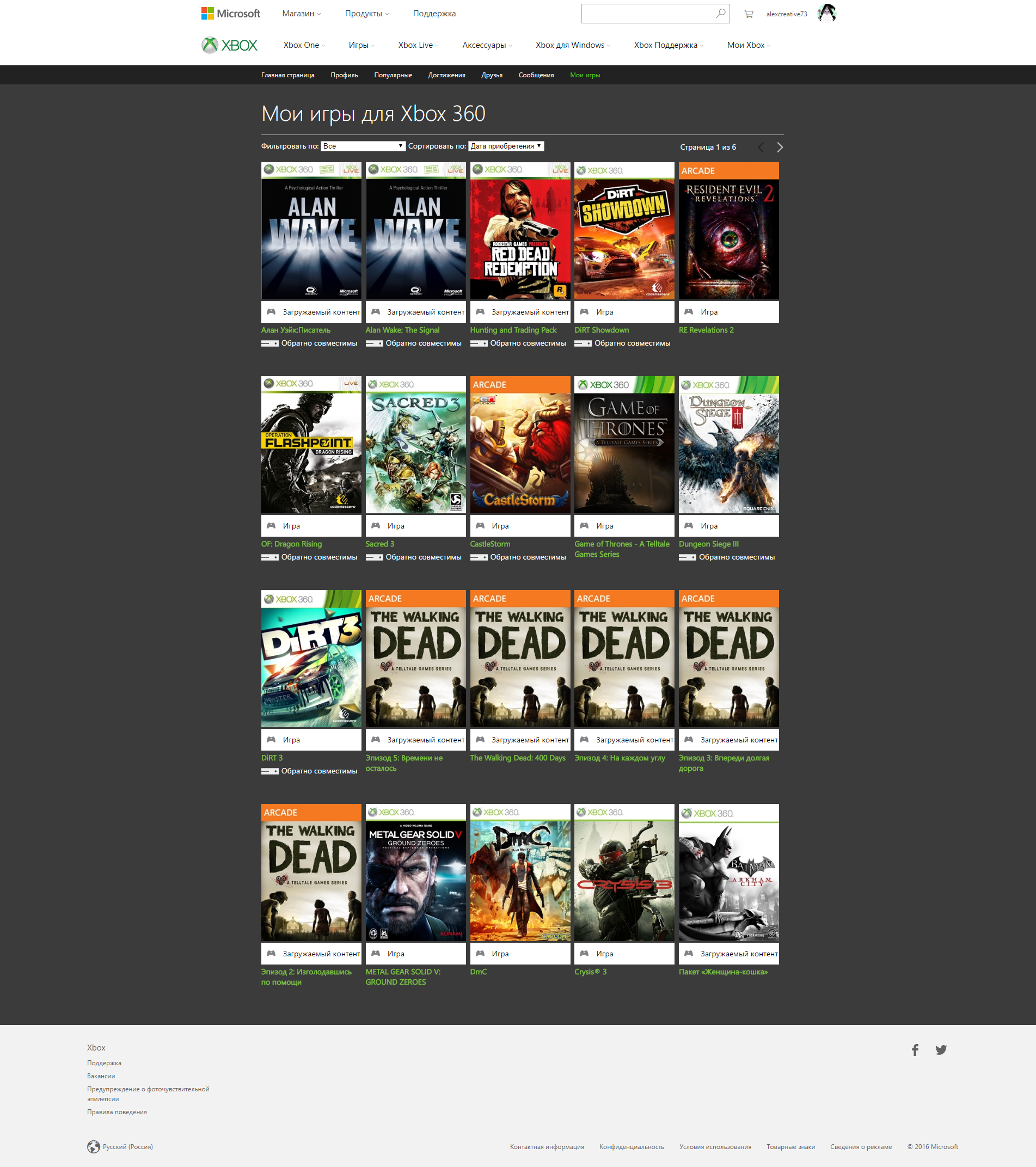Expand the Xbox для Windows menu
Screen dimensions: 1036x1167
click(x=573, y=45)
